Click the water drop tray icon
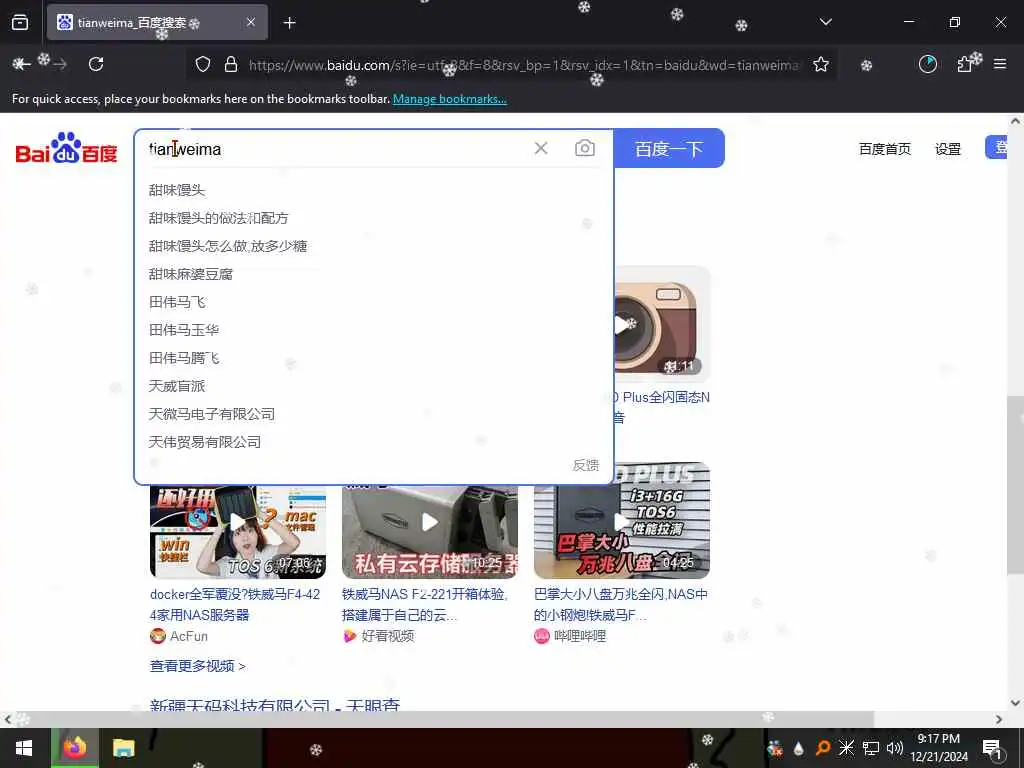This screenshot has height=768, width=1024. point(799,748)
